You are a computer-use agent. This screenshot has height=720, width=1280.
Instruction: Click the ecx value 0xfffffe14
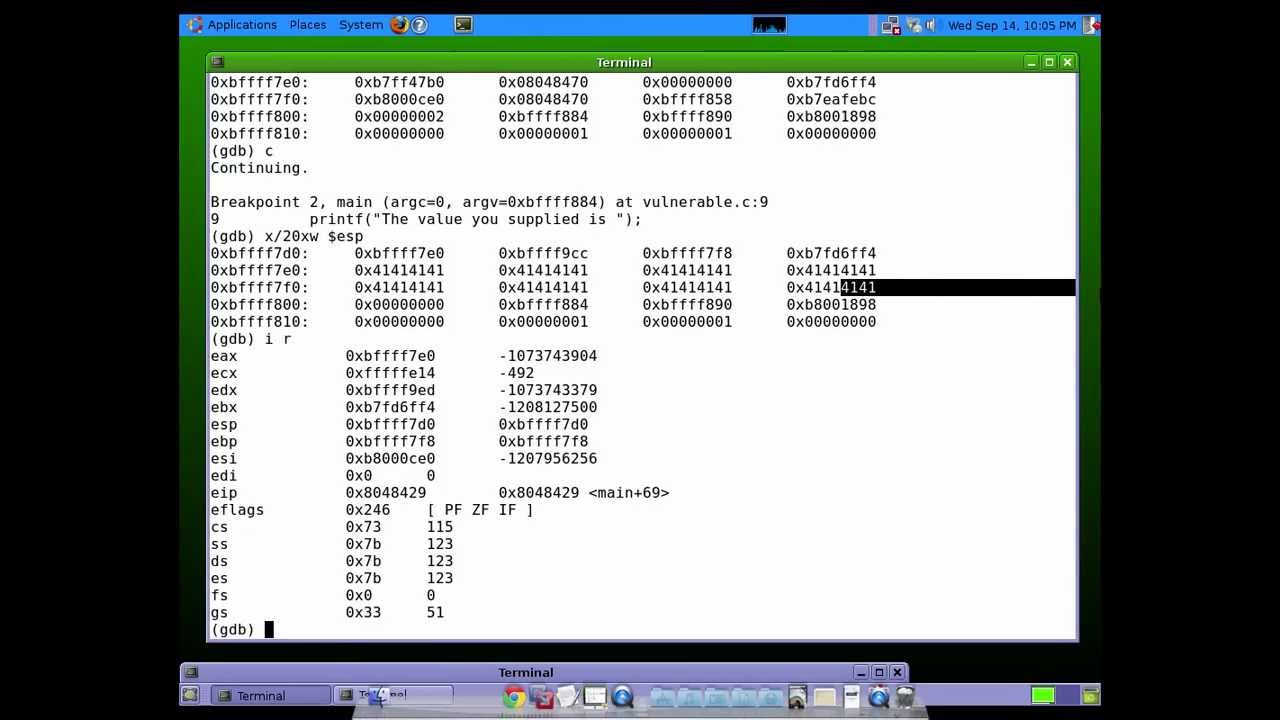pyautogui.click(x=390, y=374)
